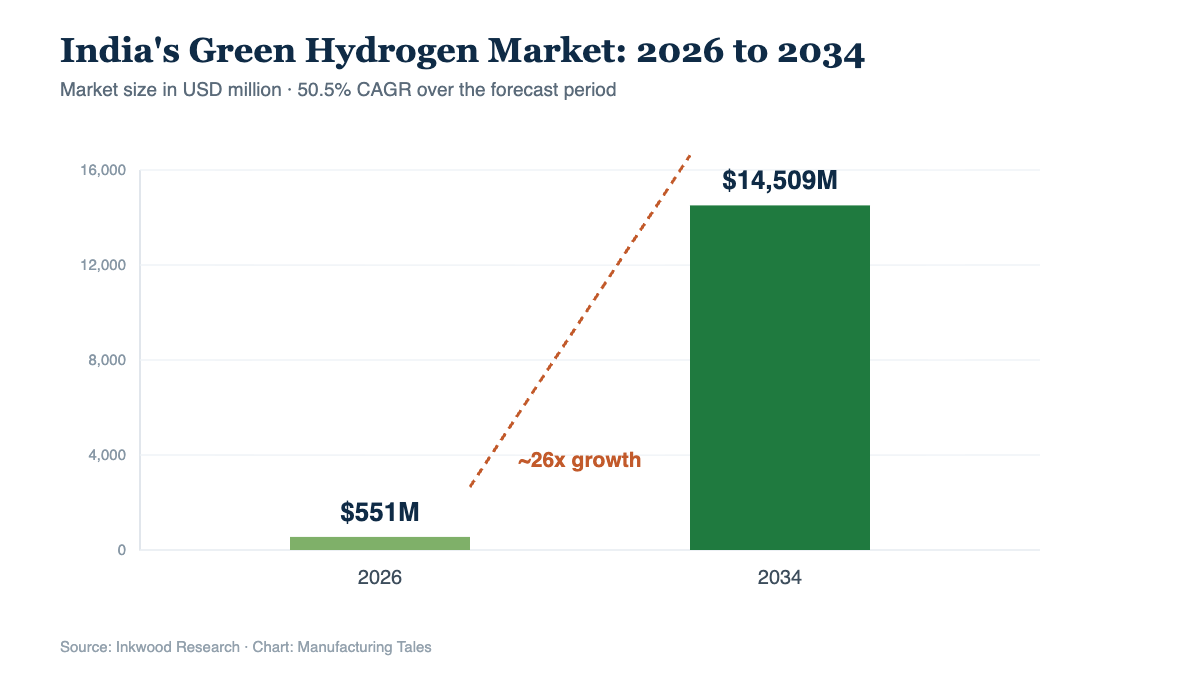Click the dashed orange growth trend line

pos(580,322)
